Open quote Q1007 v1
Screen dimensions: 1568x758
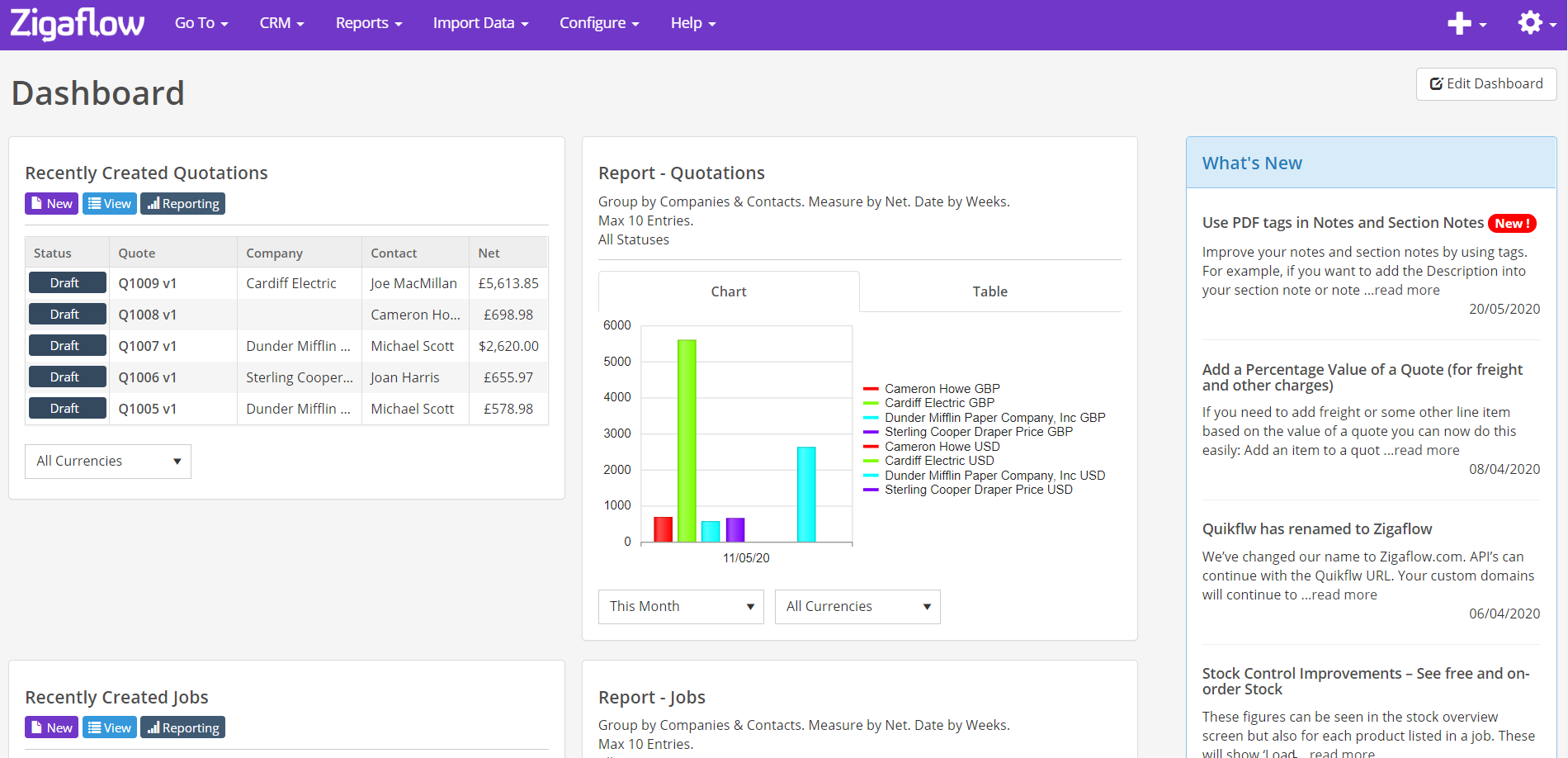click(148, 346)
